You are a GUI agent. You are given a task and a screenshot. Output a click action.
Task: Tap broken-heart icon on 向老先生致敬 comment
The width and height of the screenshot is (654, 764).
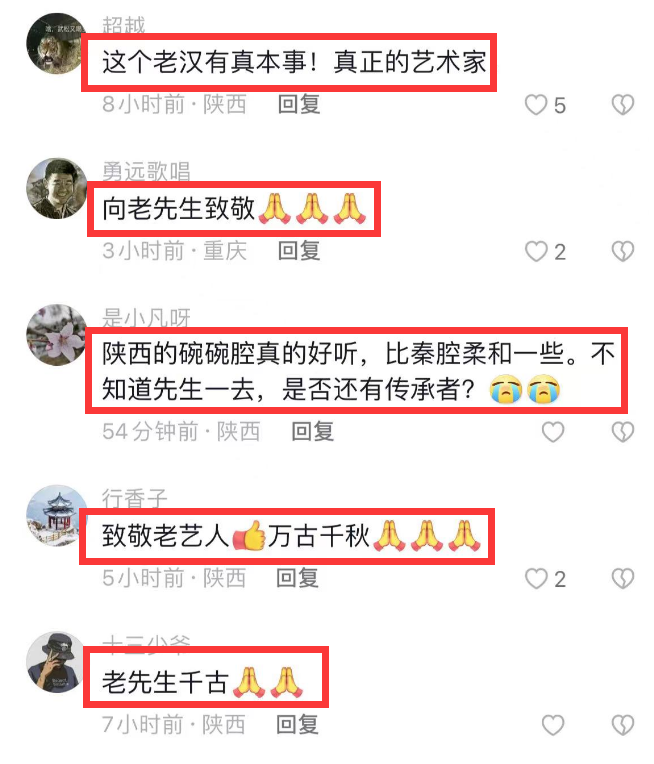coord(623,251)
